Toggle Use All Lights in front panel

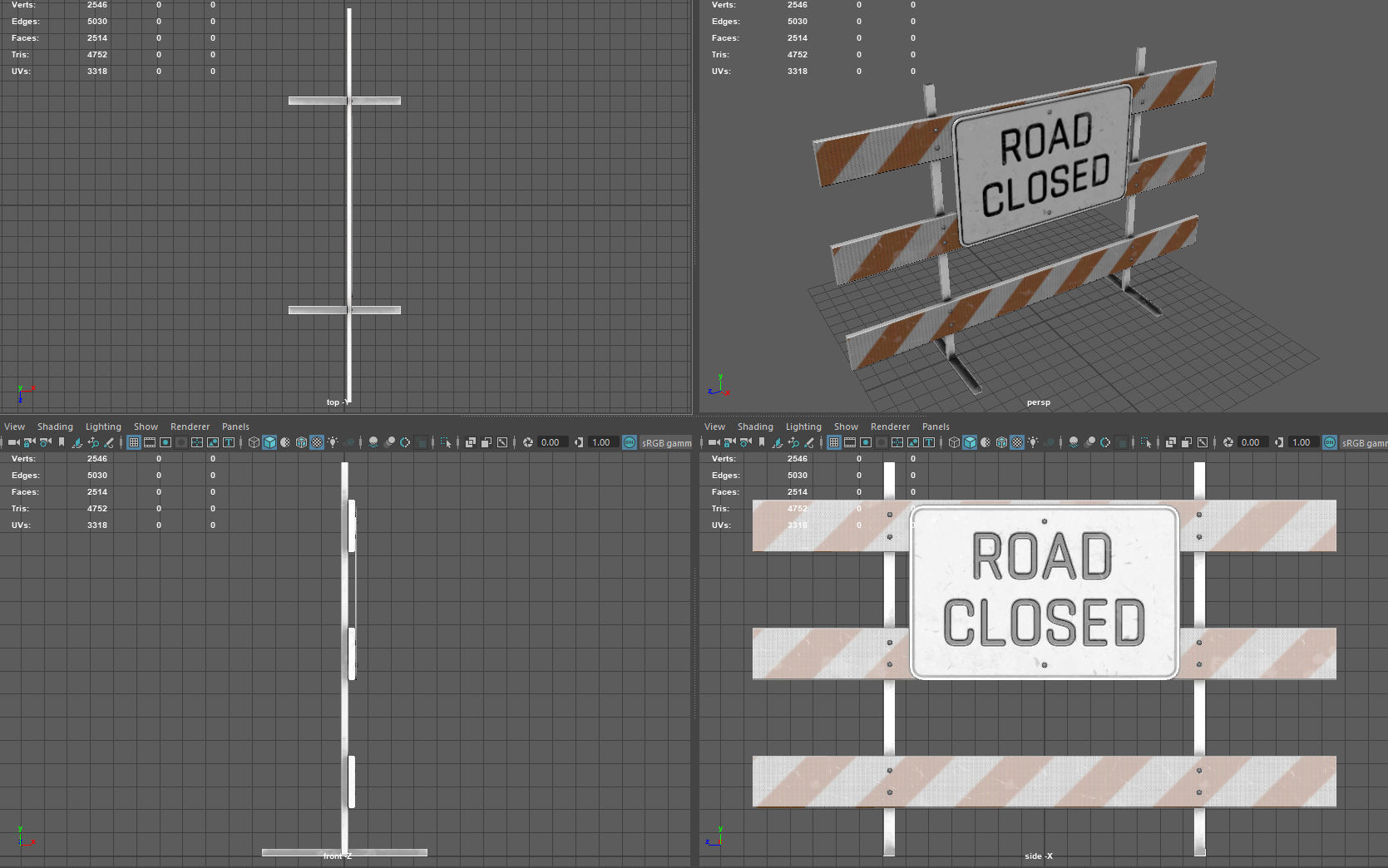click(333, 442)
